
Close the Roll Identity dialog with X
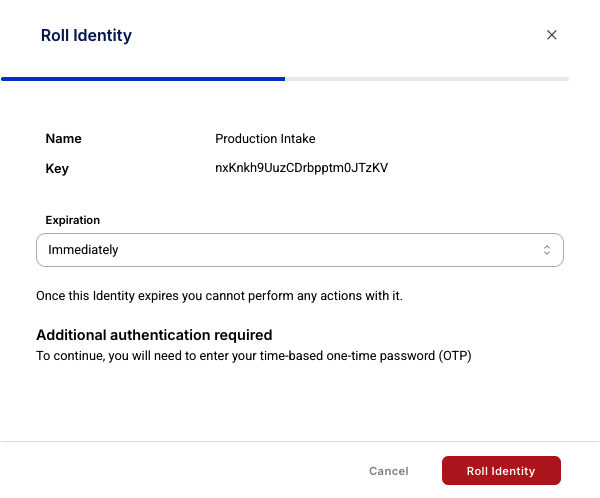pyautogui.click(x=551, y=35)
